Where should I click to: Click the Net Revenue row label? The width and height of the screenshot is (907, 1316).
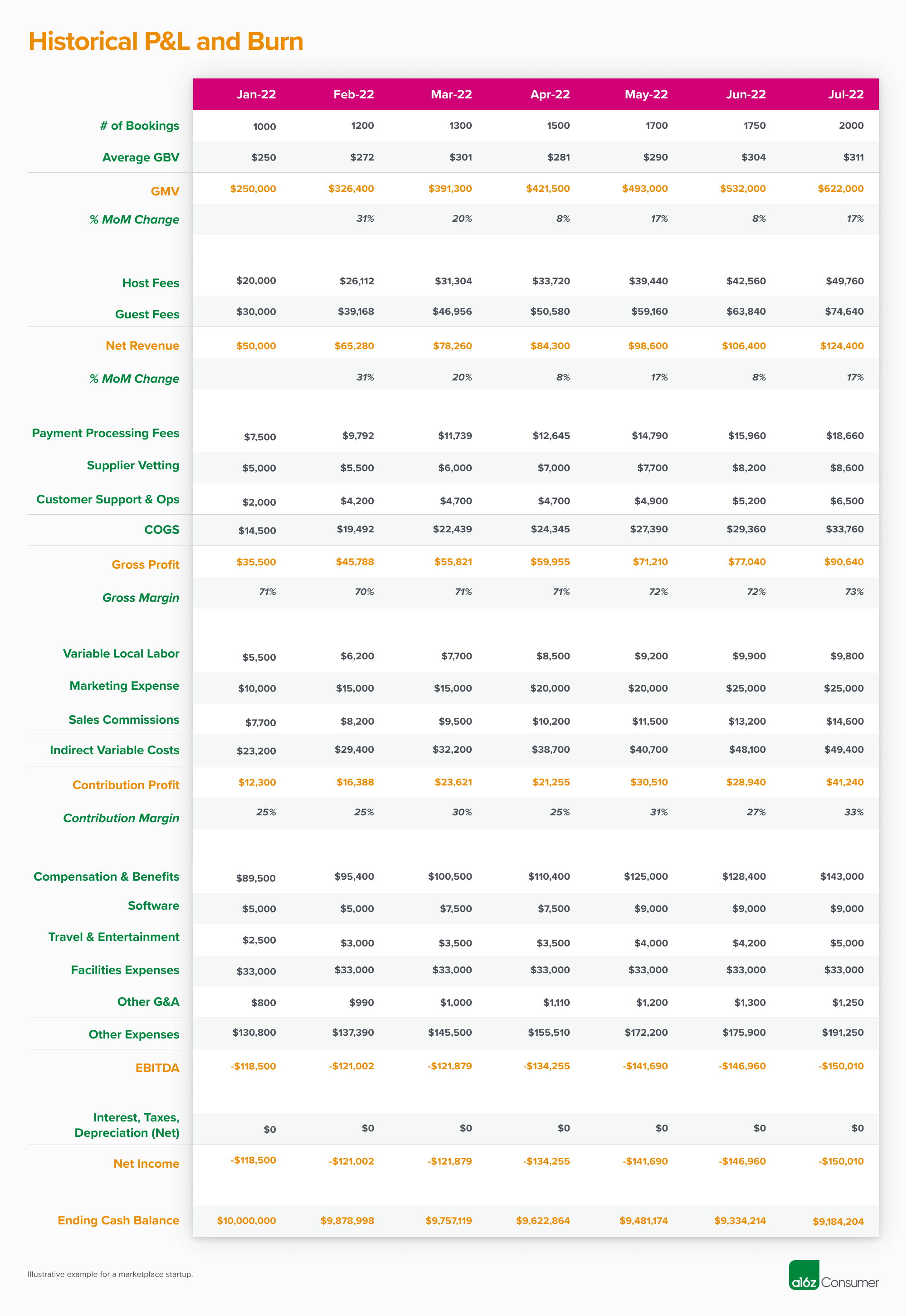(x=143, y=346)
